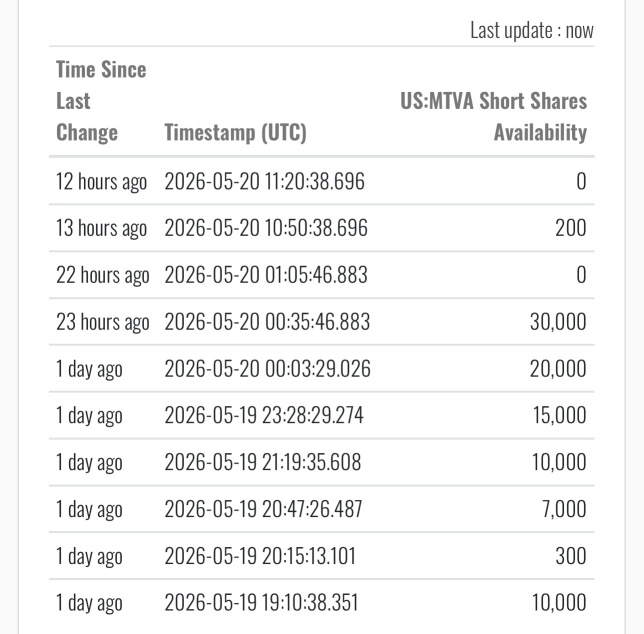
Task: Click the 20,000 availability value
Action: point(558,368)
